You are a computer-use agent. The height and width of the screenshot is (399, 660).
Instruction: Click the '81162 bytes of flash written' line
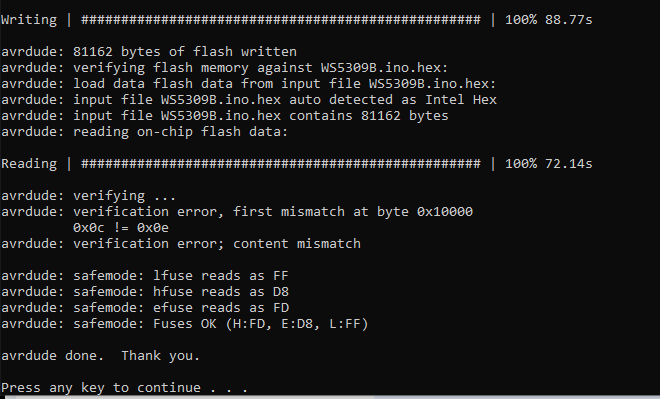(x=149, y=52)
